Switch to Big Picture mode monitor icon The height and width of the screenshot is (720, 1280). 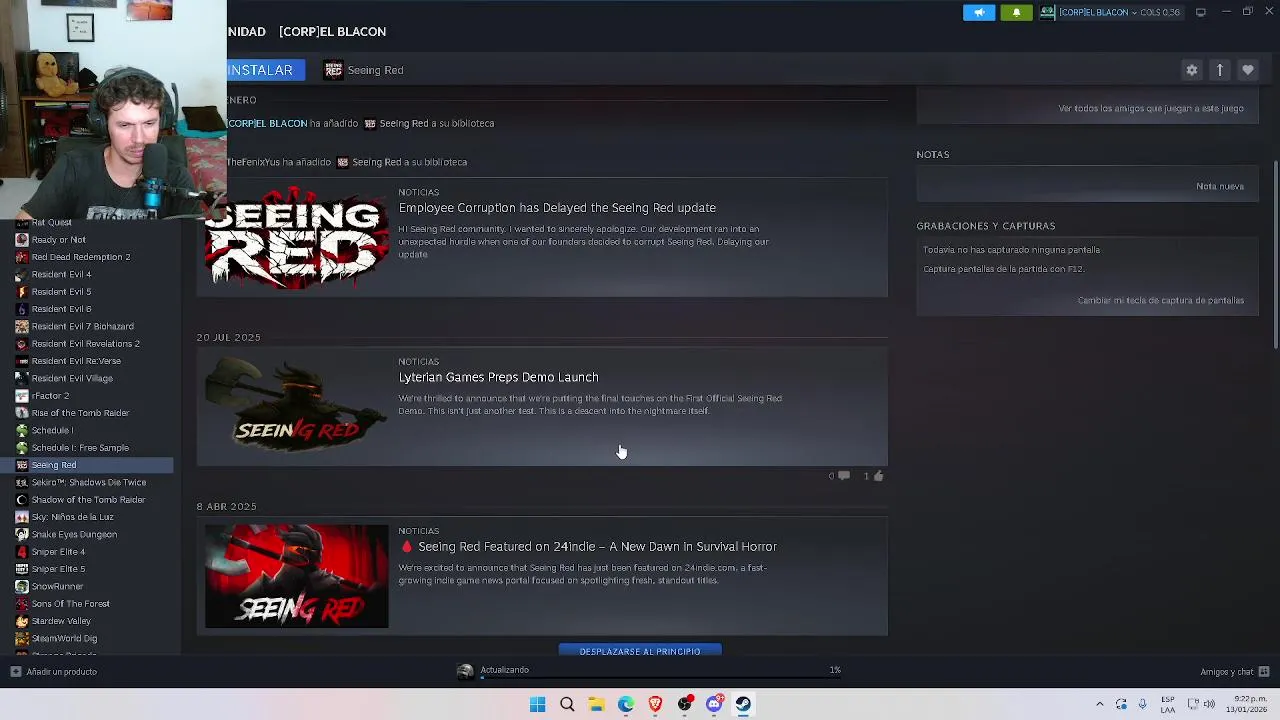(1201, 12)
